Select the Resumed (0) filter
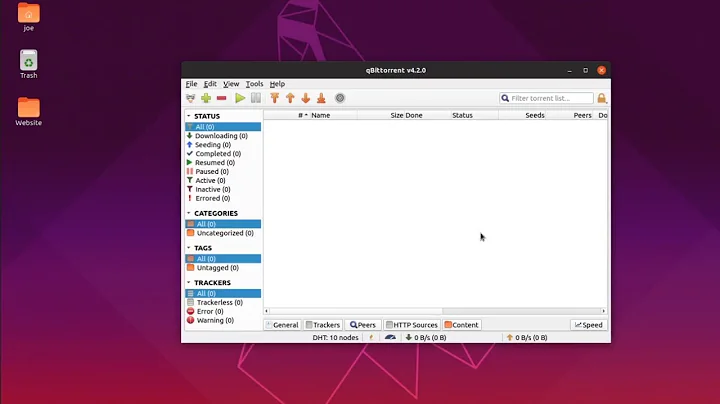This screenshot has height=404, width=720. [x=223, y=163]
